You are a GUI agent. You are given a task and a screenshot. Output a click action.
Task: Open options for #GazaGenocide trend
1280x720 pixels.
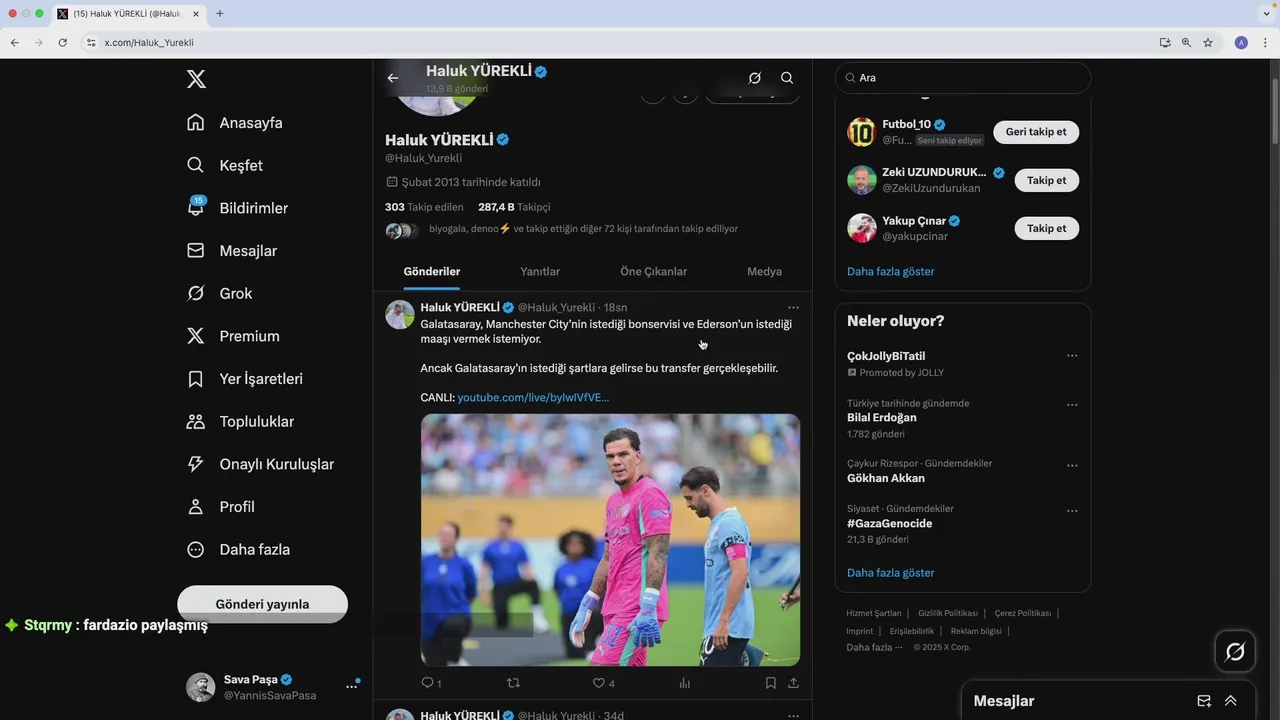click(1072, 511)
